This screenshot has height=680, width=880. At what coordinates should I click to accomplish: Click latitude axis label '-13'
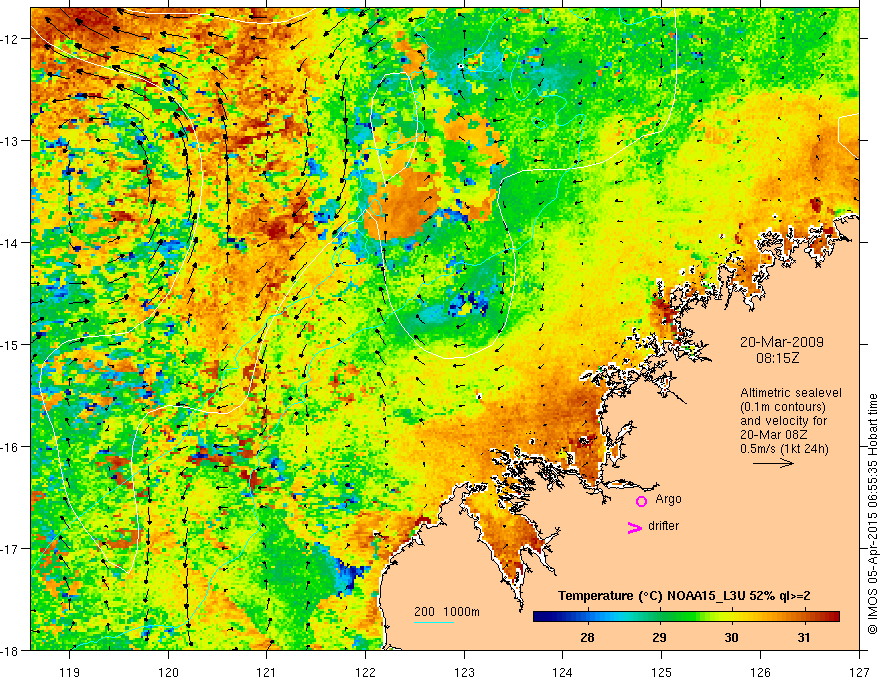pyautogui.click(x=11, y=141)
